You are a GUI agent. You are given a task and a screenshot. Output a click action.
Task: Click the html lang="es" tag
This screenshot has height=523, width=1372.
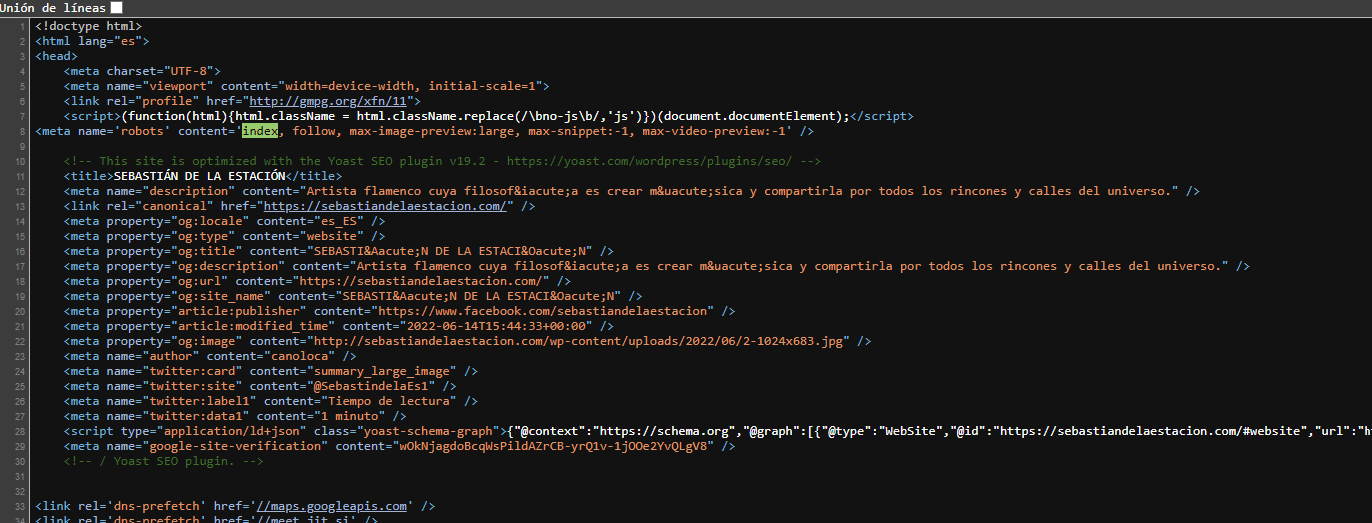click(92, 41)
